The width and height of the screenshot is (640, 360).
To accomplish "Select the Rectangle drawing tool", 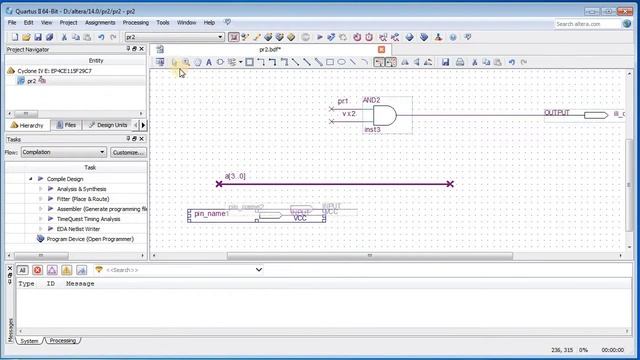I will (x=330, y=62).
